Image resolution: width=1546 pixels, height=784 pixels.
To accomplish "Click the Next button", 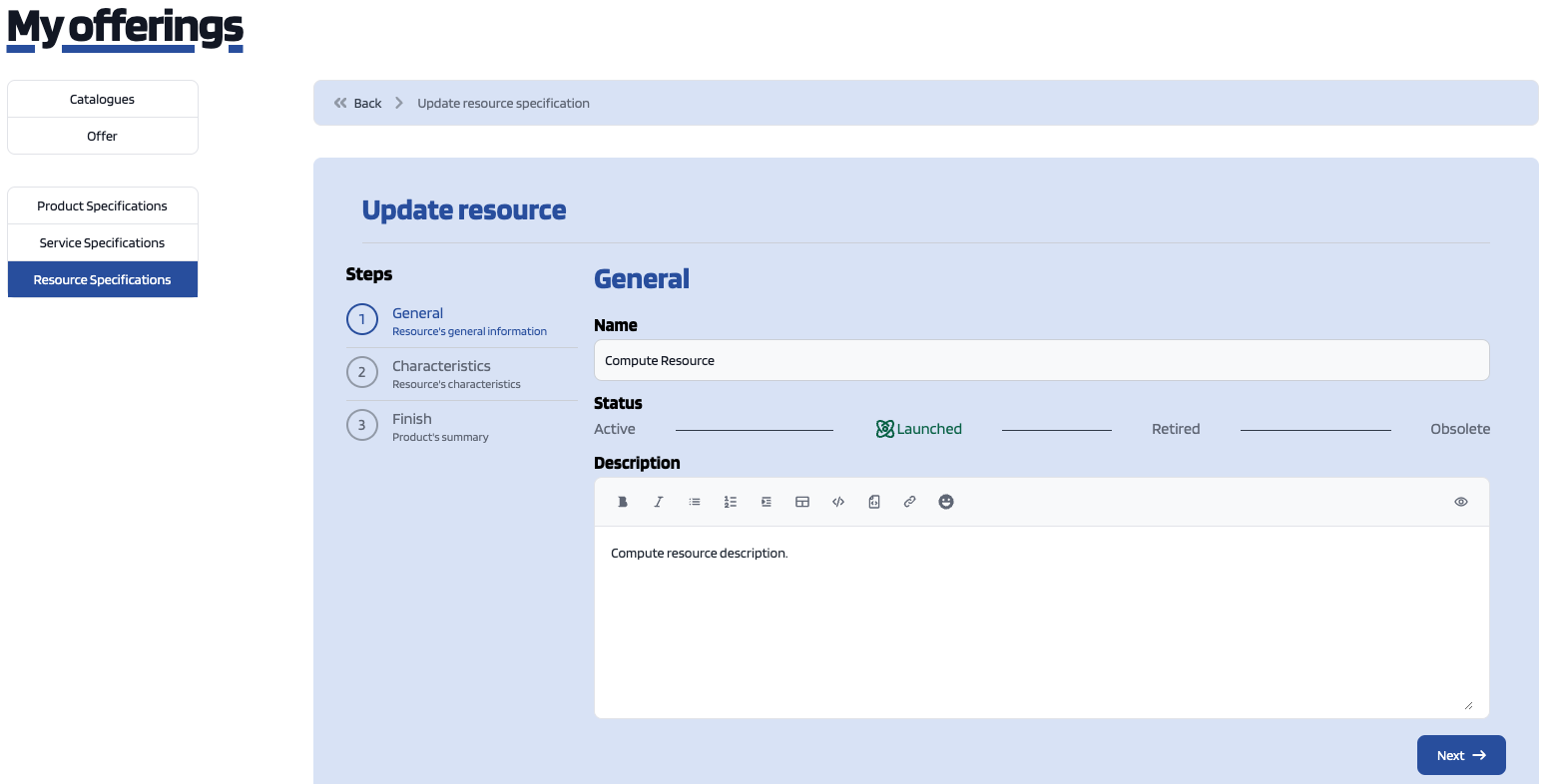I will pos(1461,755).
